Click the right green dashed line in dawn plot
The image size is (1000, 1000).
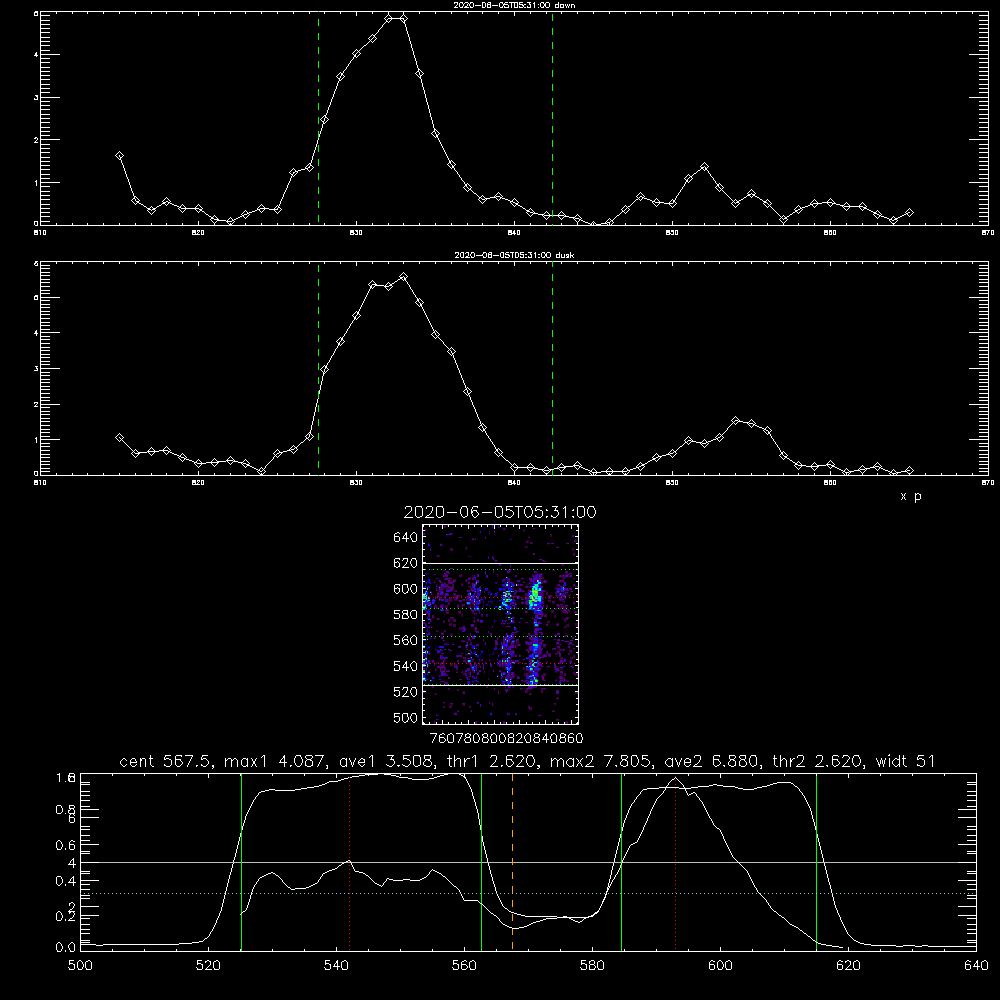552,118
